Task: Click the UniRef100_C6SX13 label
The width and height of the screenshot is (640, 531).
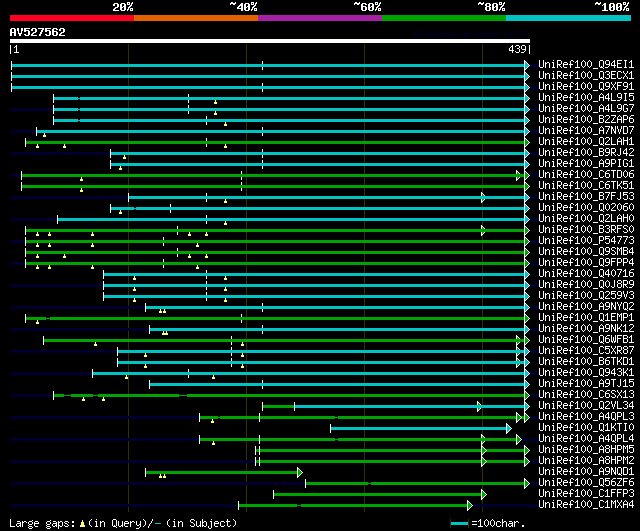Action: pyautogui.click(x=586, y=395)
